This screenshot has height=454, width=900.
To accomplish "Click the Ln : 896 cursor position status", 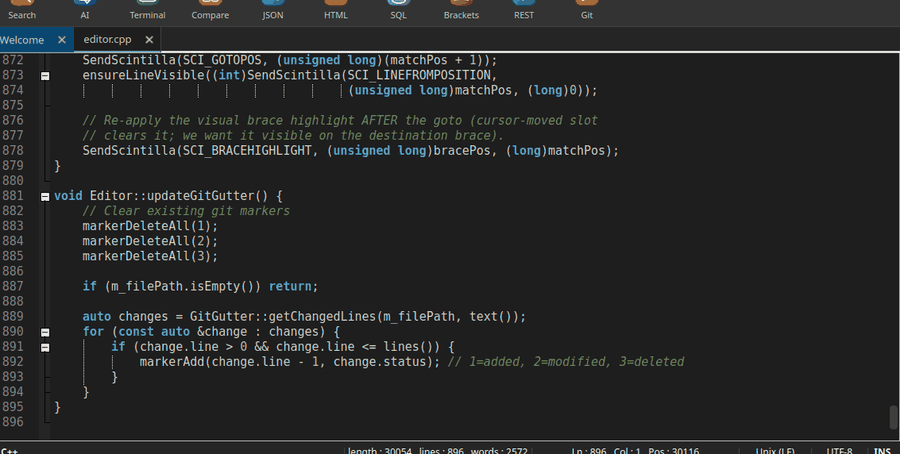I will pos(635,451).
